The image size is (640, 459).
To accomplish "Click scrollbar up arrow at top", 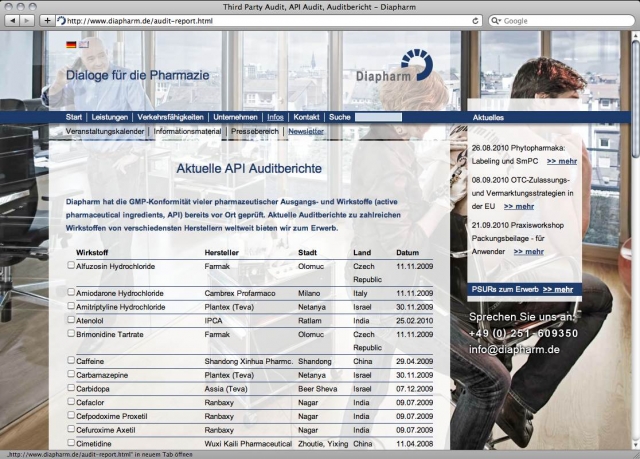I will pos(636,35).
